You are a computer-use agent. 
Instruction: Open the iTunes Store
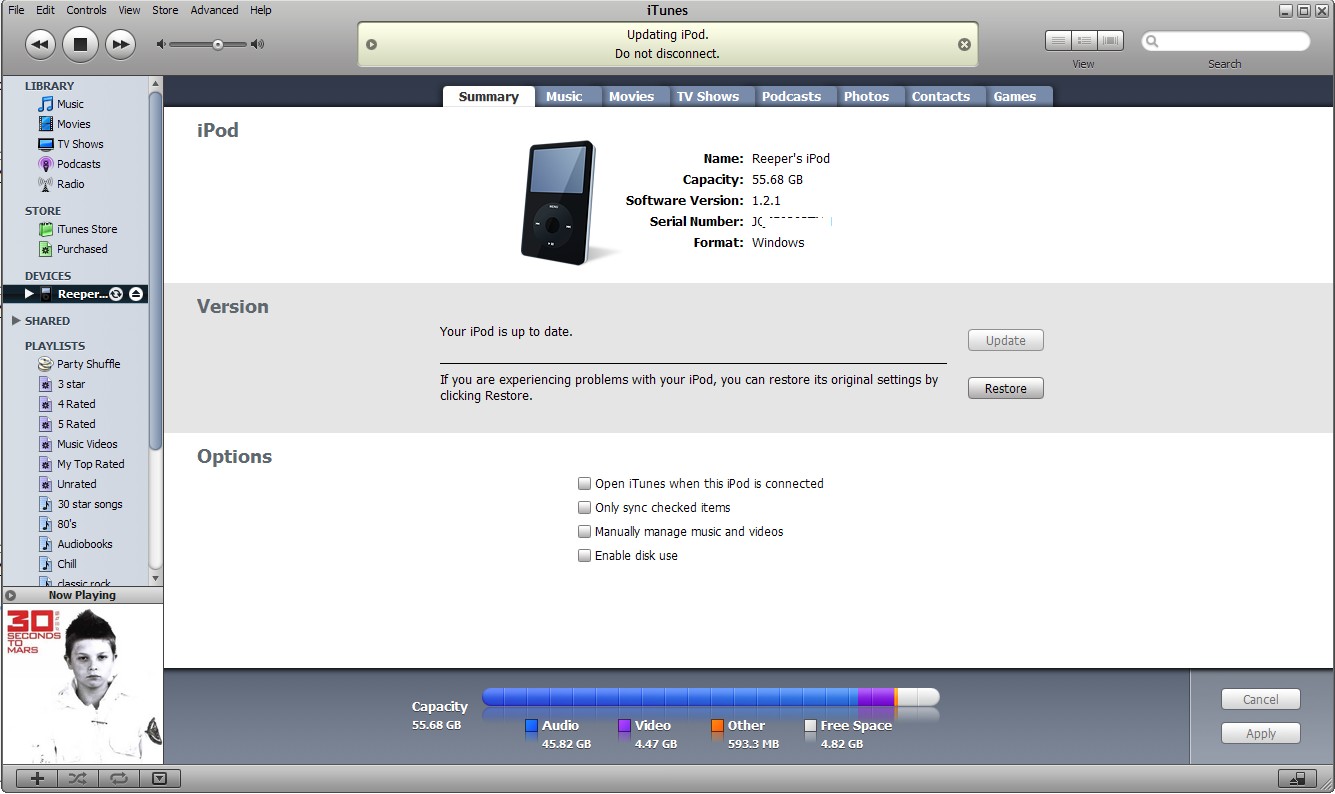pos(87,229)
